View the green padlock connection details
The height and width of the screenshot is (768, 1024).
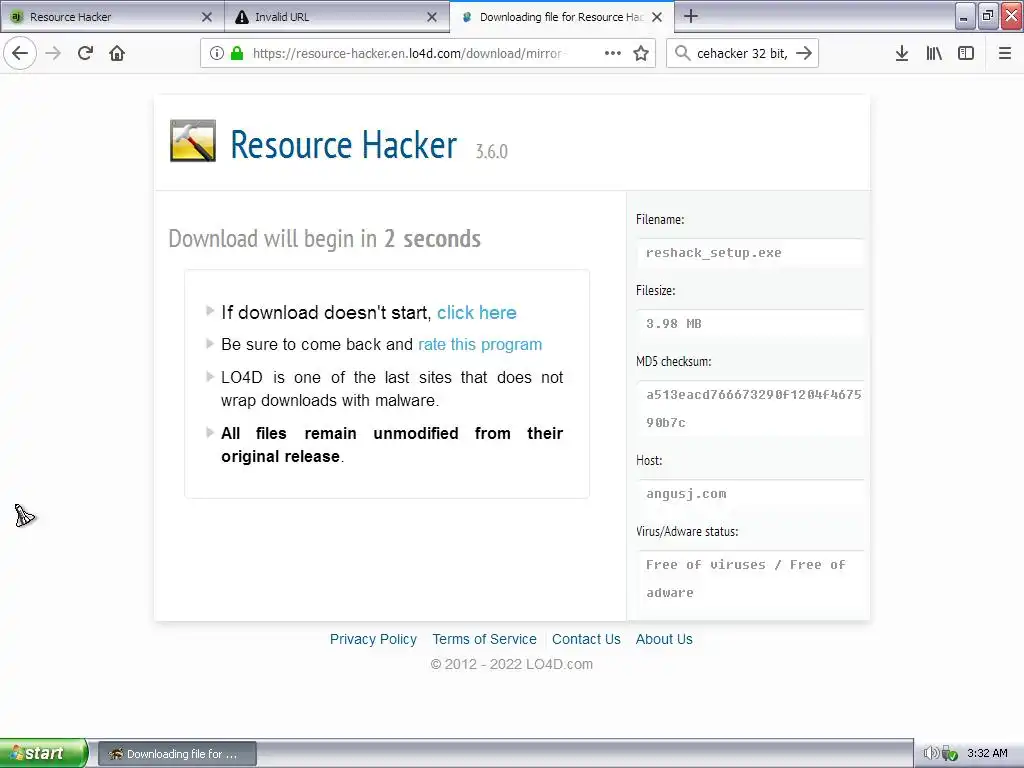click(x=237, y=54)
